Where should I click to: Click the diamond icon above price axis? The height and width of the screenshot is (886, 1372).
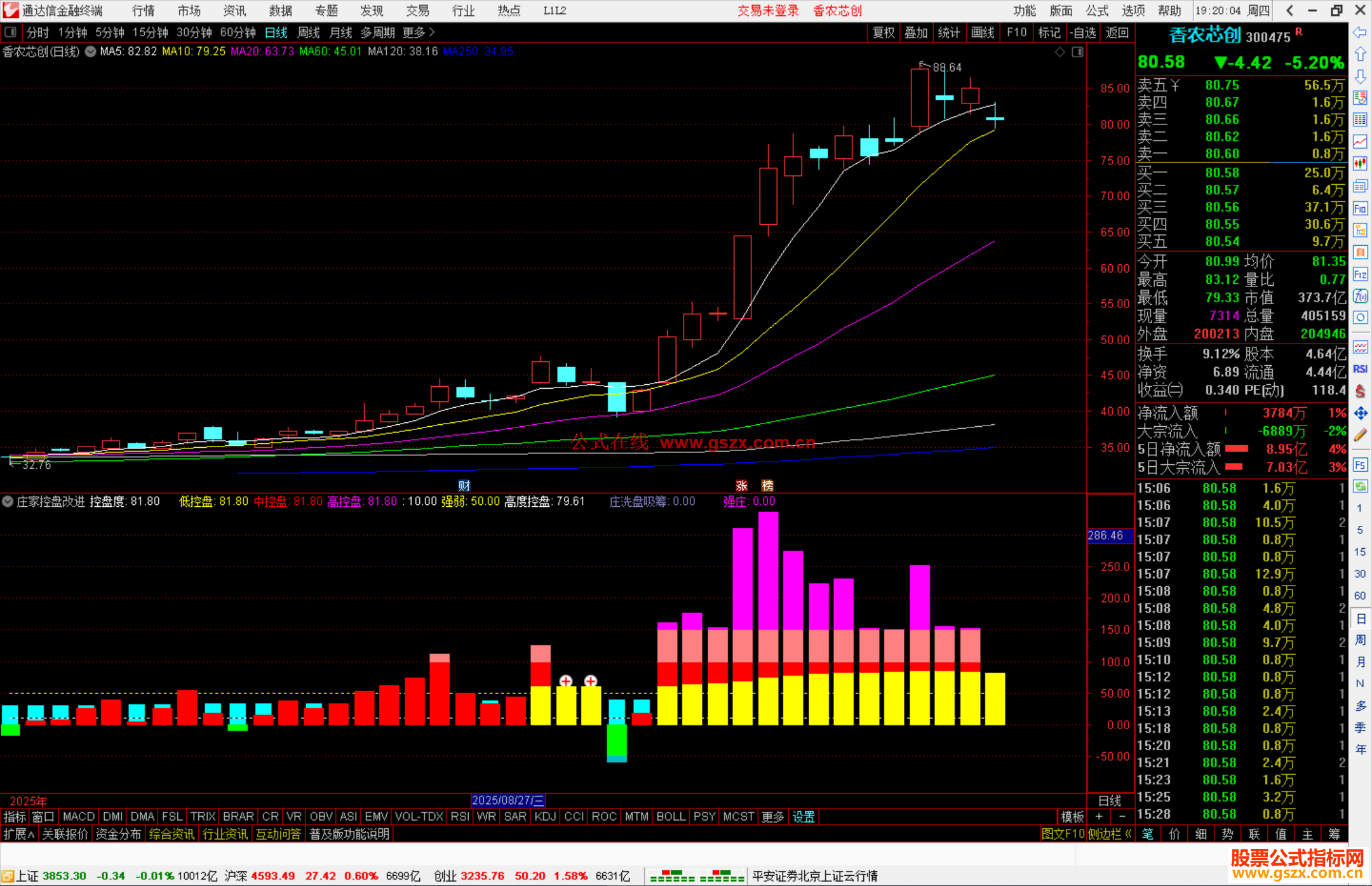[1059, 51]
